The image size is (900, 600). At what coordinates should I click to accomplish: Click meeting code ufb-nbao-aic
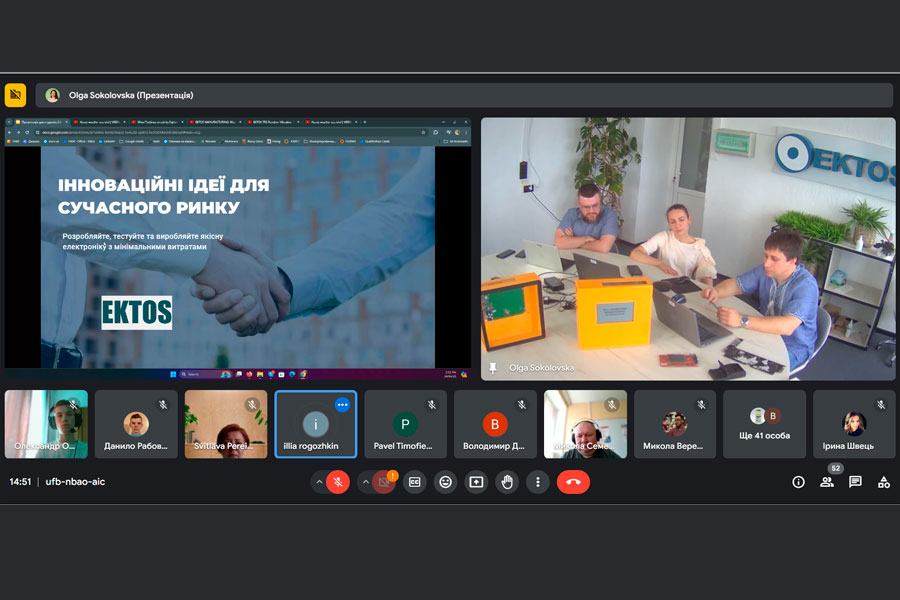tap(75, 482)
